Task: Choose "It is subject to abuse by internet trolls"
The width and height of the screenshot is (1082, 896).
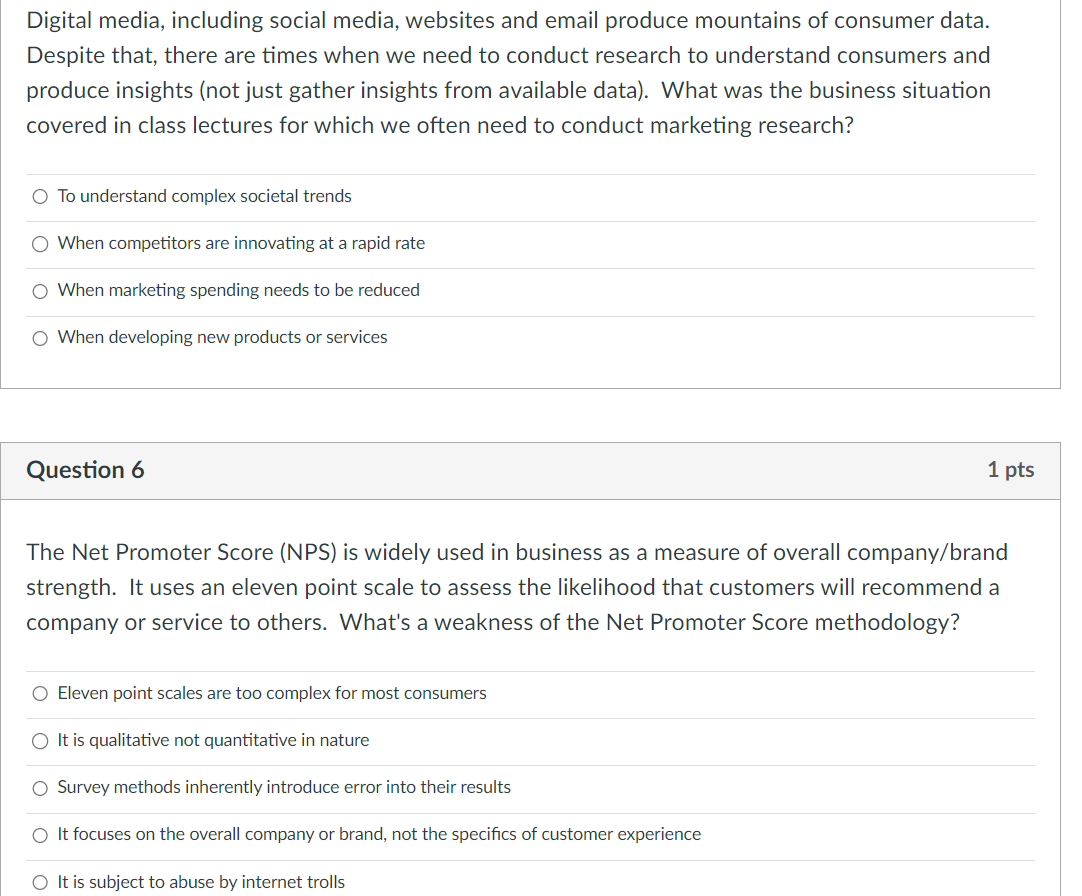Action: click(200, 881)
